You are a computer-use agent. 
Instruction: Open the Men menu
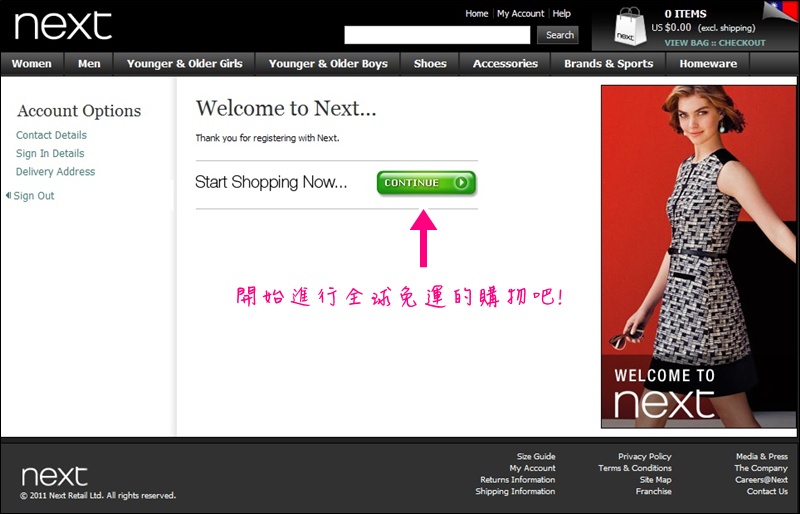tap(89, 64)
